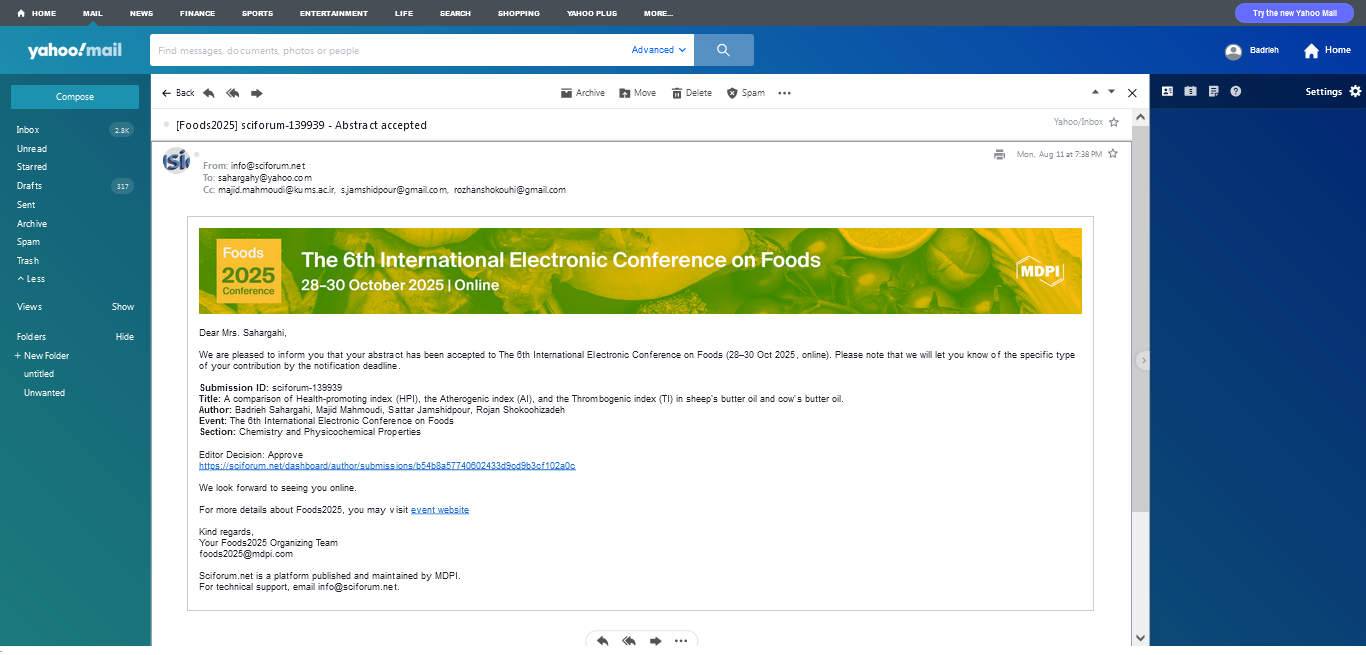Show the Views section
The image size is (1366, 655).
(x=122, y=307)
